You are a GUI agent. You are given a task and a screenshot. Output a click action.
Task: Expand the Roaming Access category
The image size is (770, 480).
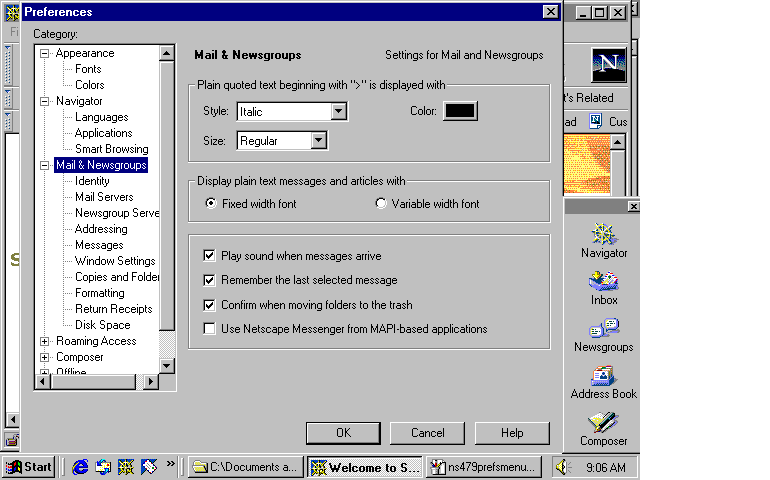tap(44, 341)
